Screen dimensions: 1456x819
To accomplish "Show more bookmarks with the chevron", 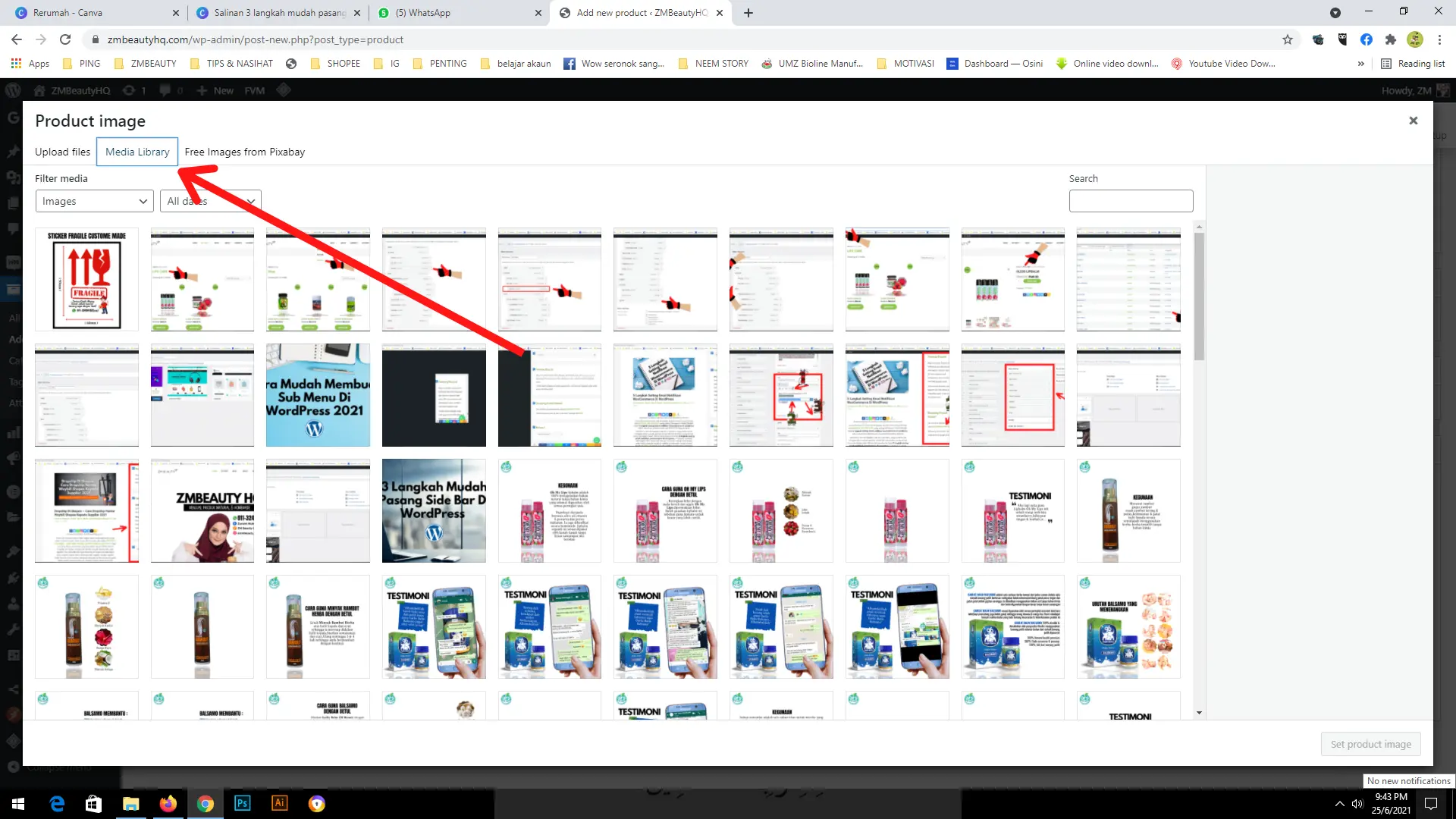I will (1360, 64).
